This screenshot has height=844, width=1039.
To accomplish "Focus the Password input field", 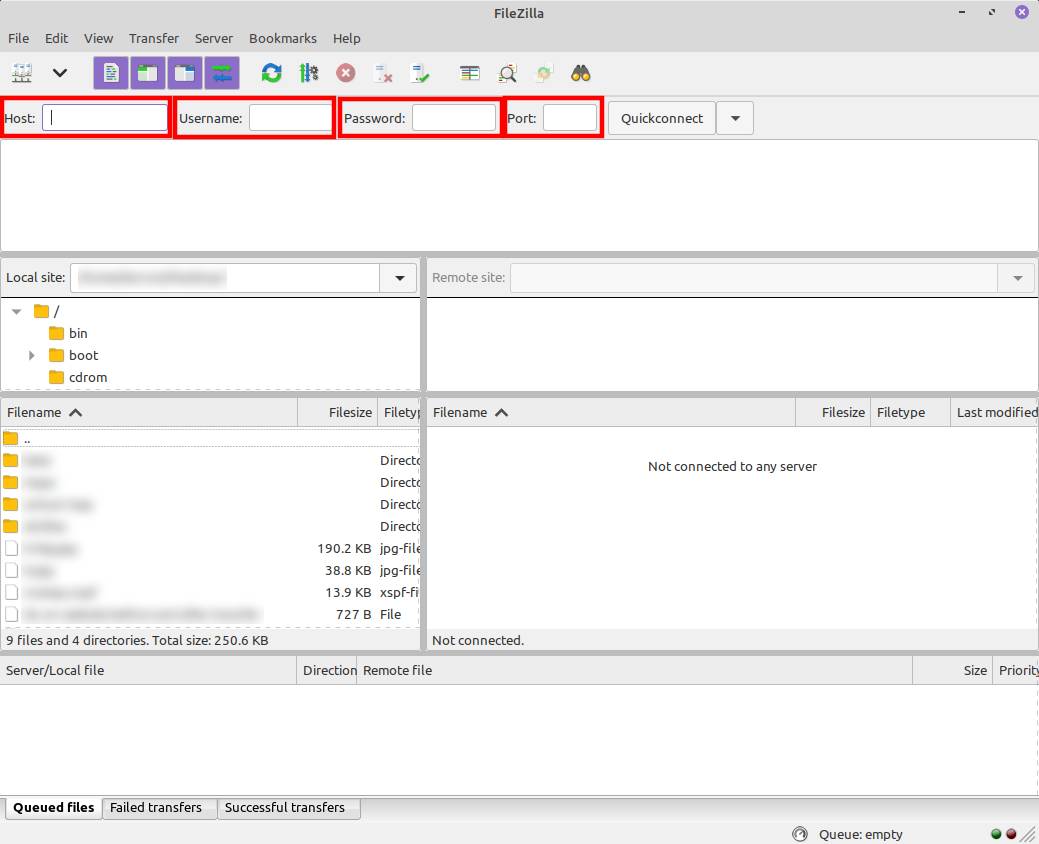I will [x=454, y=118].
